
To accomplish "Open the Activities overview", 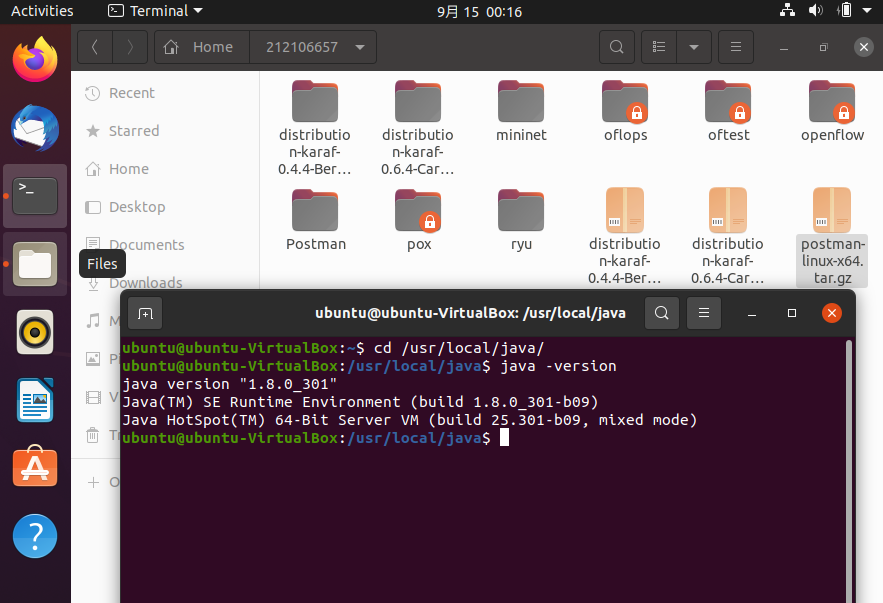I will pos(42,11).
